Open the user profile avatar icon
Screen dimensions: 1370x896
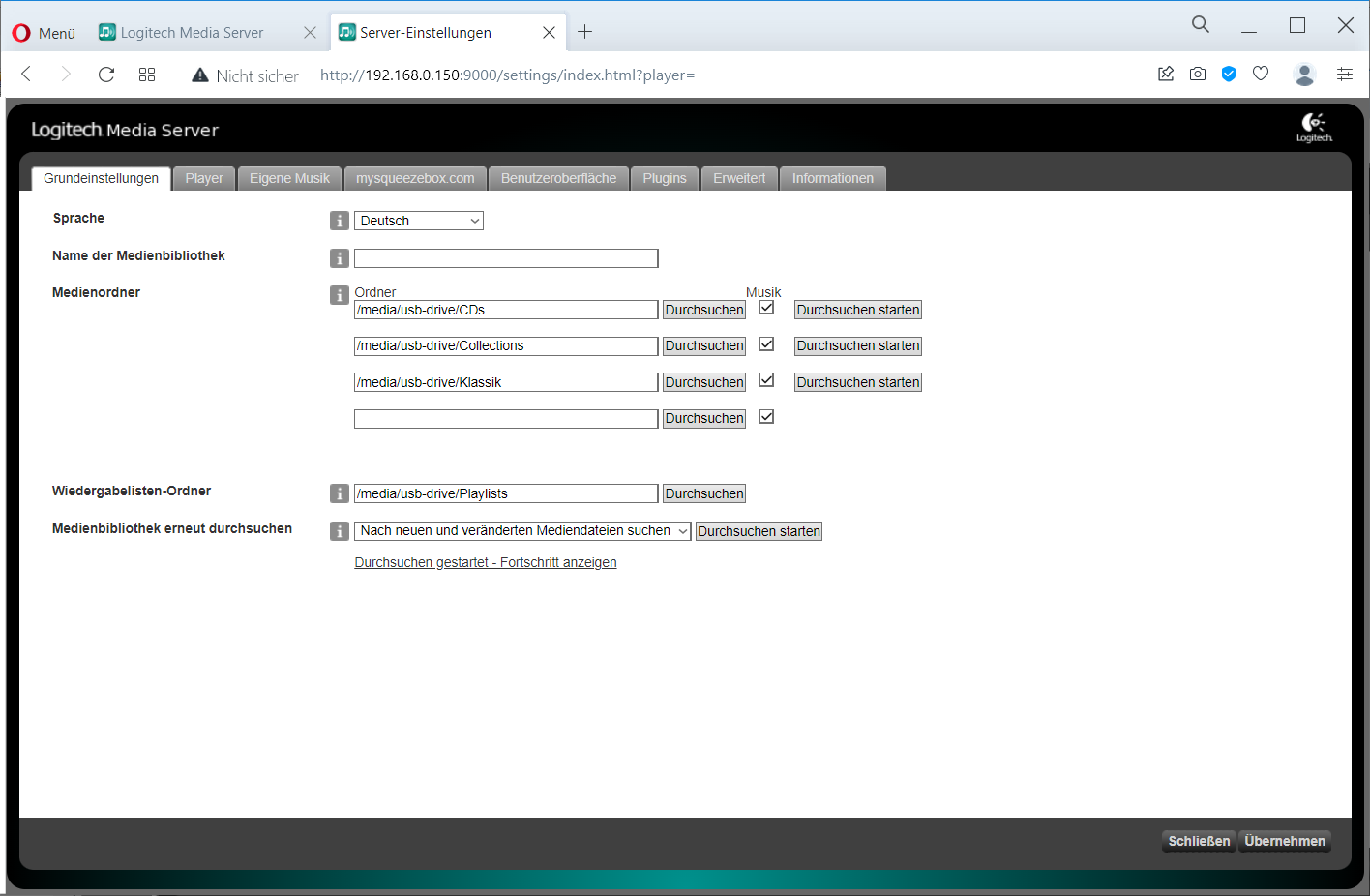point(1304,75)
